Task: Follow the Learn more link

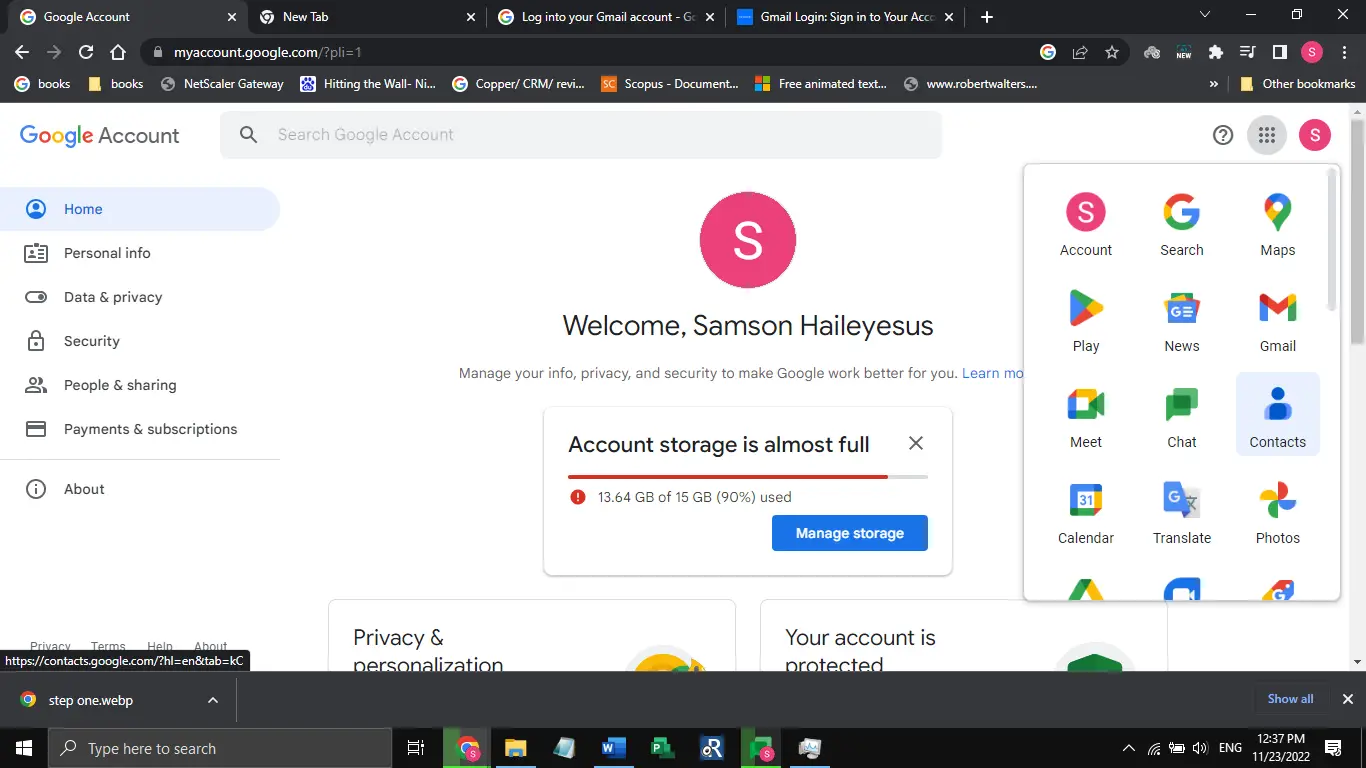Action: tap(993, 373)
